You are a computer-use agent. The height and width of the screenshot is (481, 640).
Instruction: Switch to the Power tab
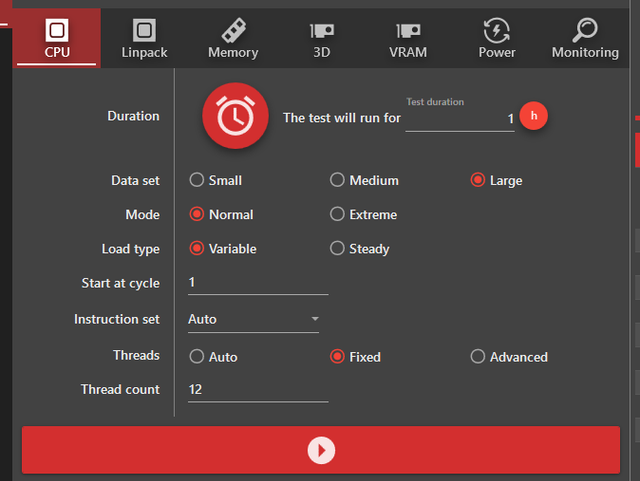coord(497,39)
